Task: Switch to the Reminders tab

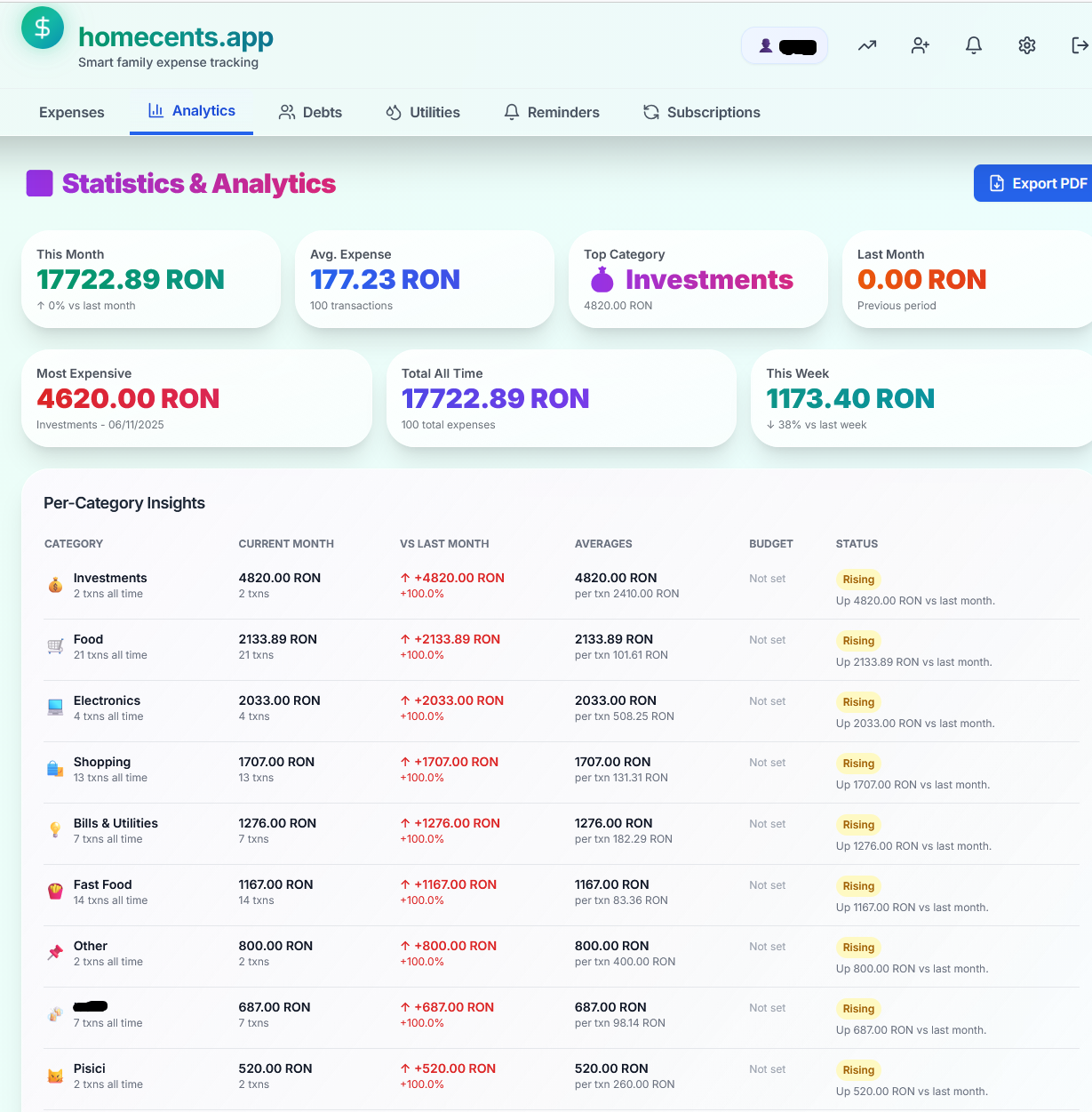Action: (551, 112)
